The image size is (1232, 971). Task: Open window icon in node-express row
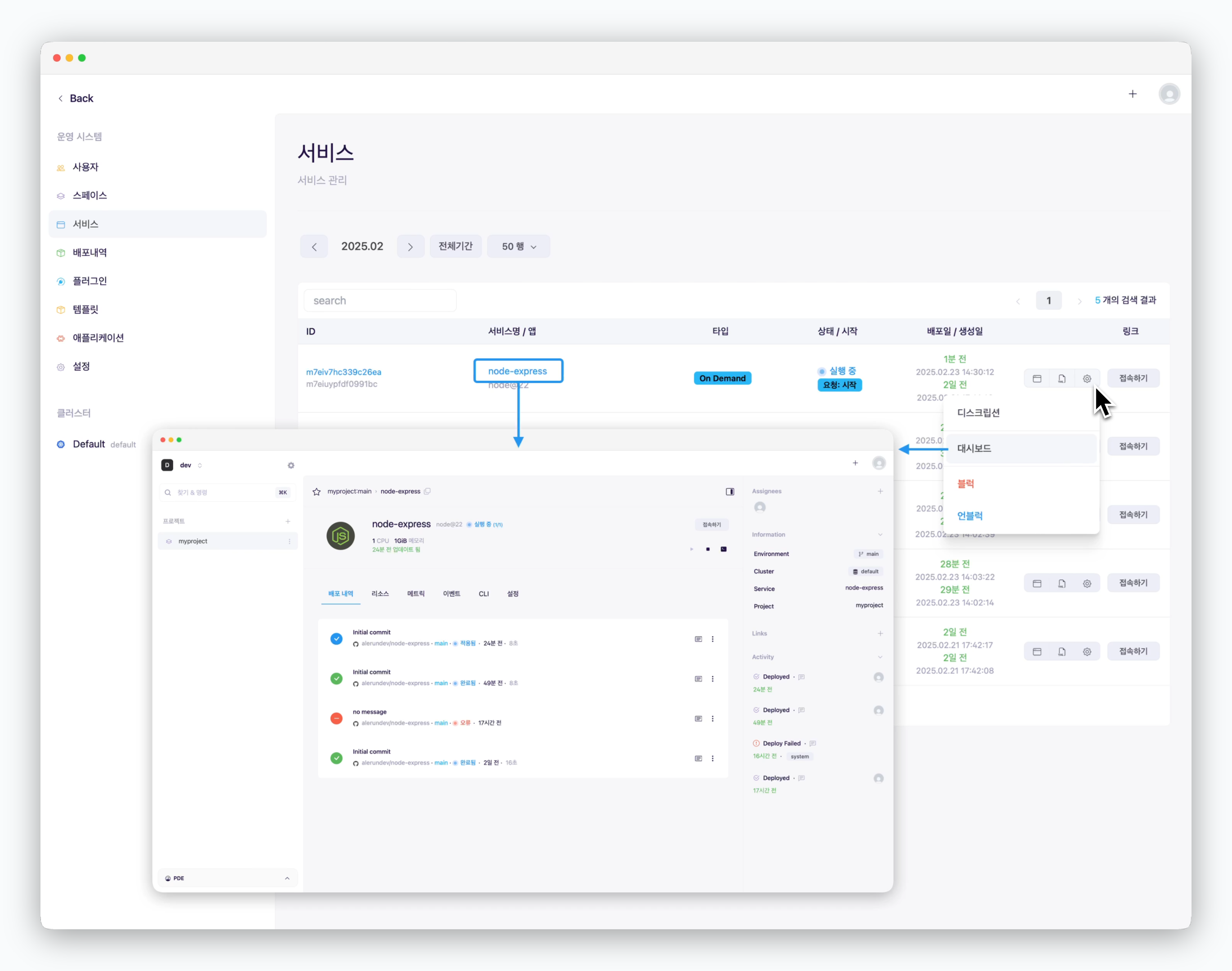[x=1036, y=379]
